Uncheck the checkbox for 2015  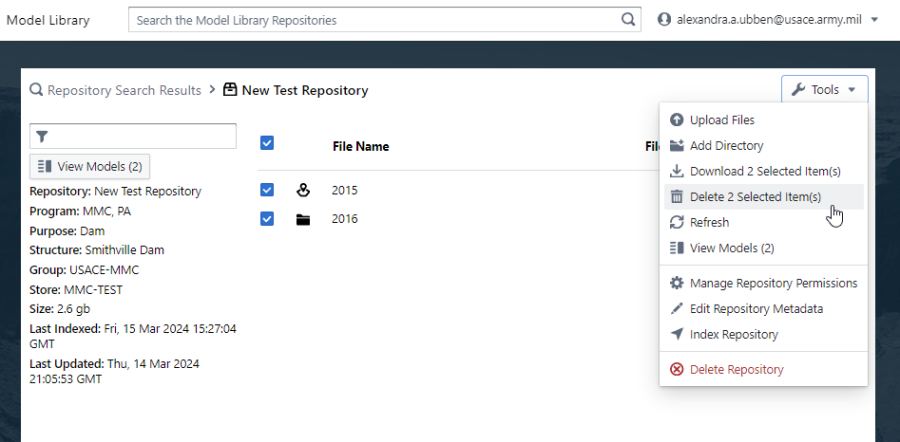coord(267,190)
